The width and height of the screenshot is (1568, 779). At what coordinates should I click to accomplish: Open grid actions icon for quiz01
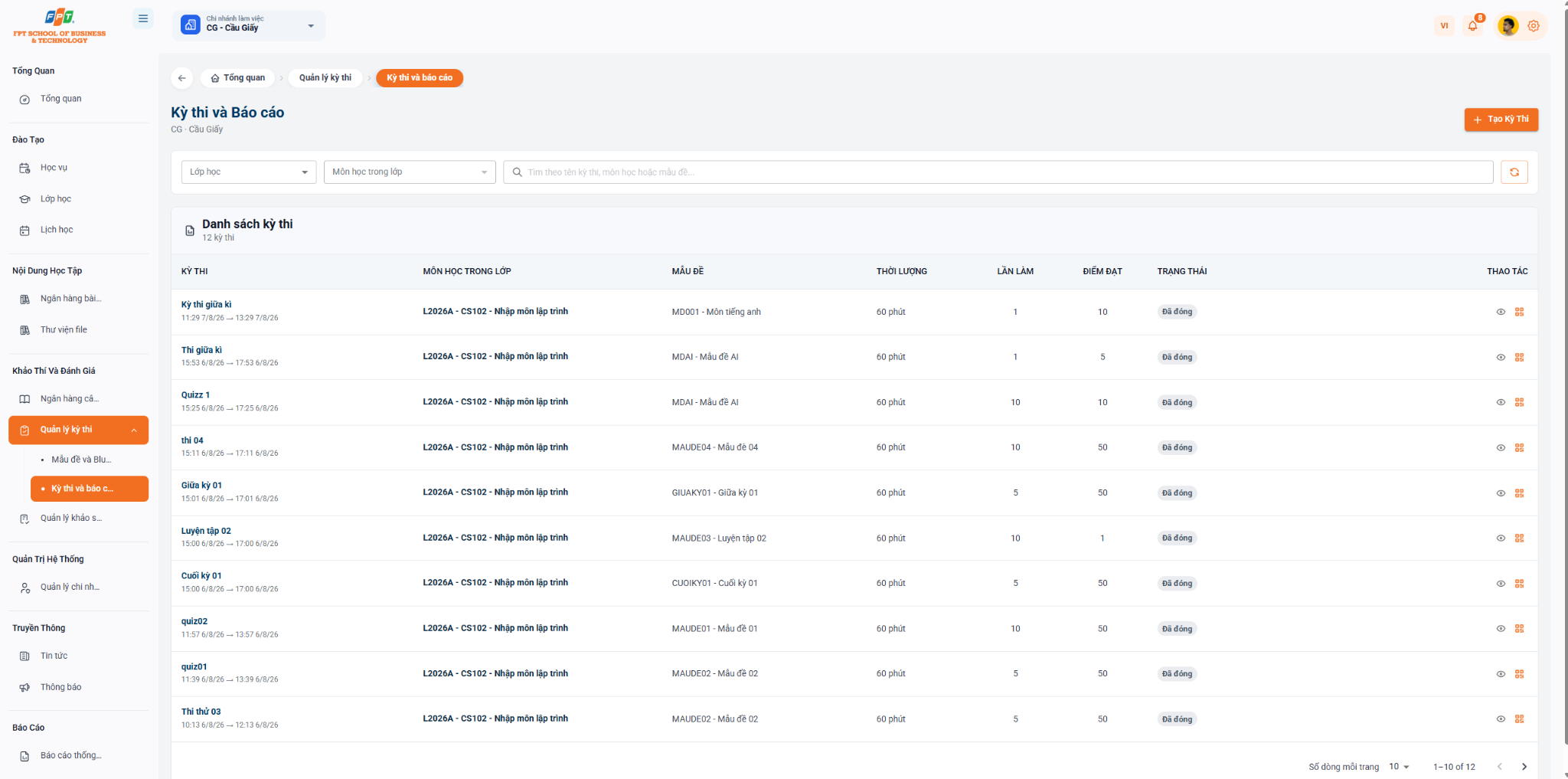[x=1519, y=674]
